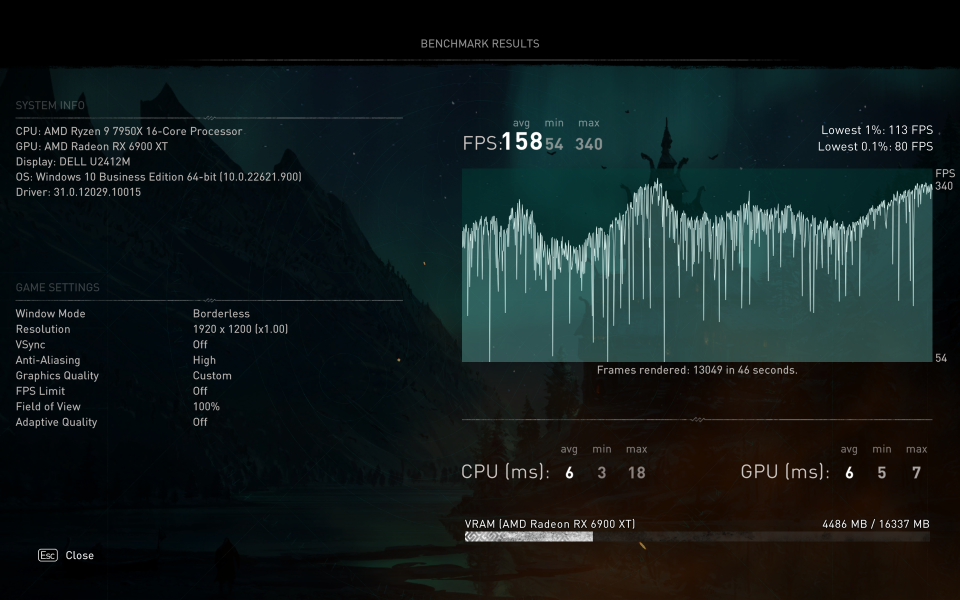Screen dimensions: 960x600
Task: Click the Resolution label
Action: [43, 329]
